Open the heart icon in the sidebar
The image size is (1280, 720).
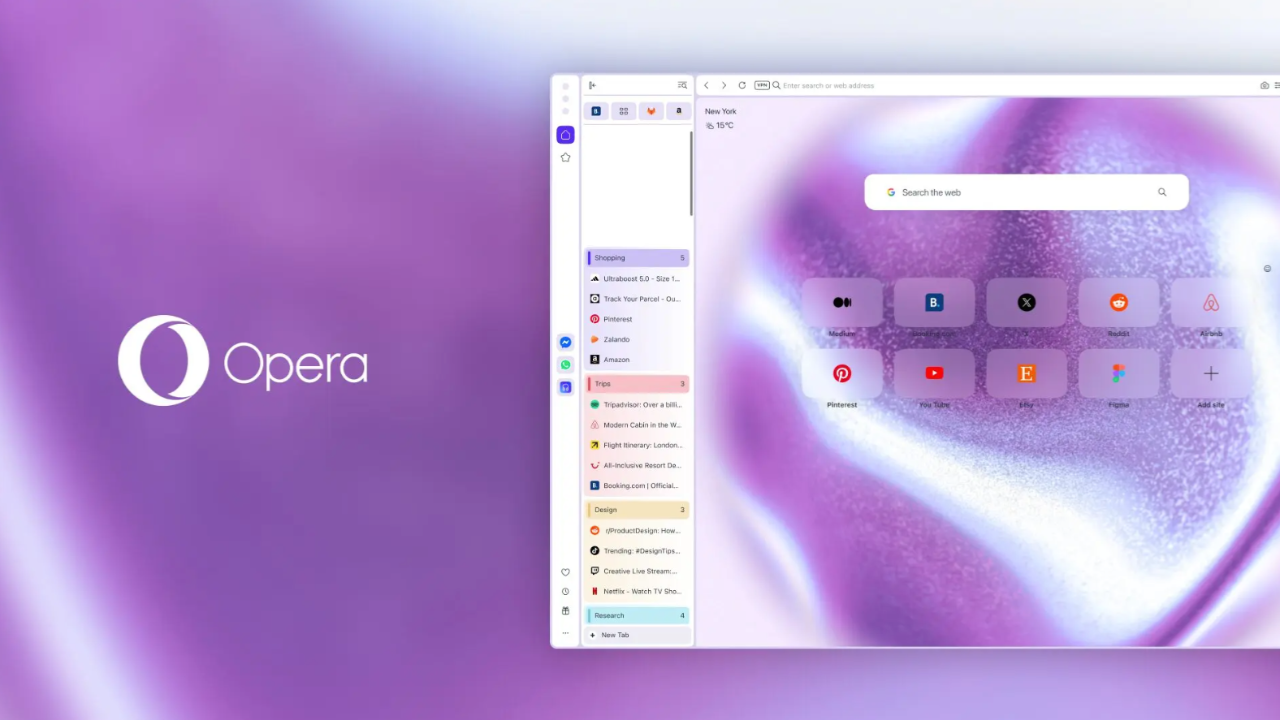click(565, 572)
